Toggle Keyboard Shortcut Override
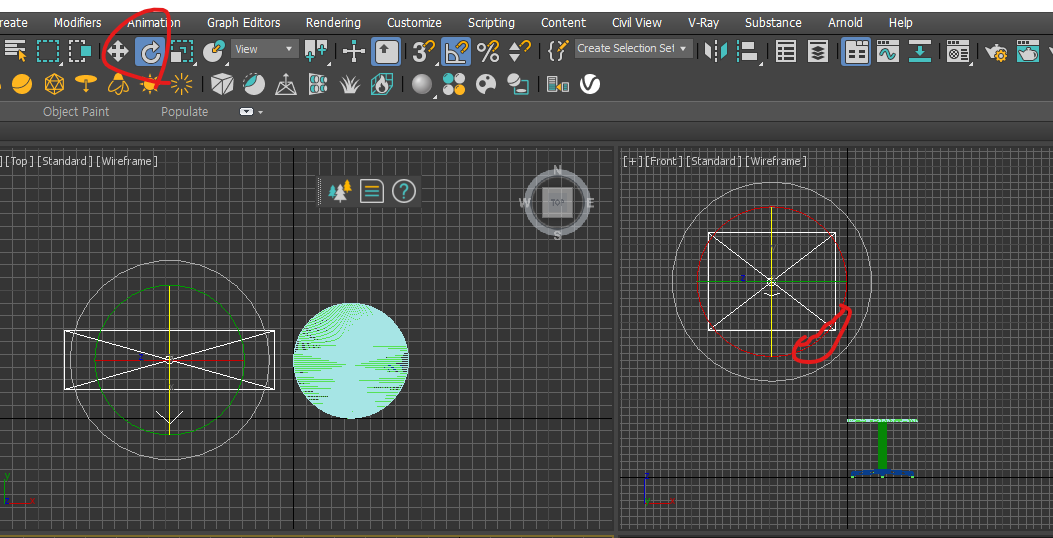 click(386, 51)
